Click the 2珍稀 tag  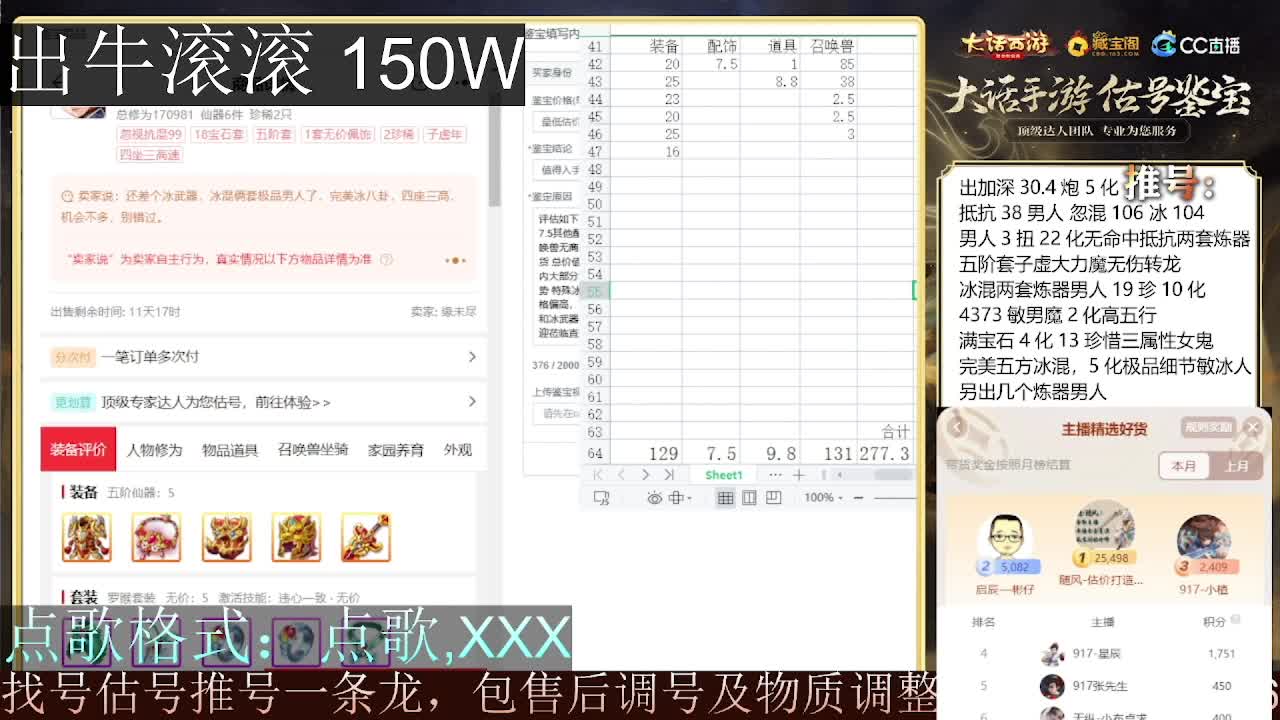398,134
